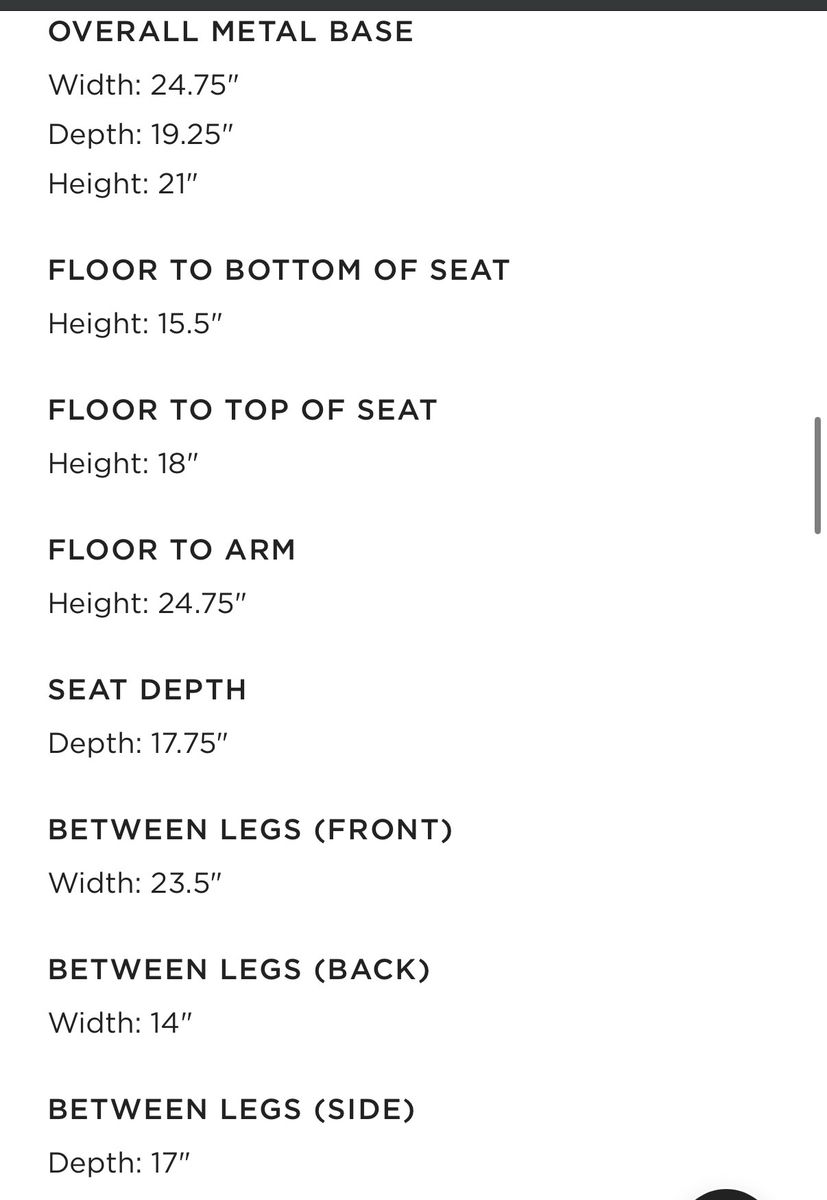Click the Width: 23.5" value
This screenshot has width=827, height=1200.
click(x=135, y=884)
